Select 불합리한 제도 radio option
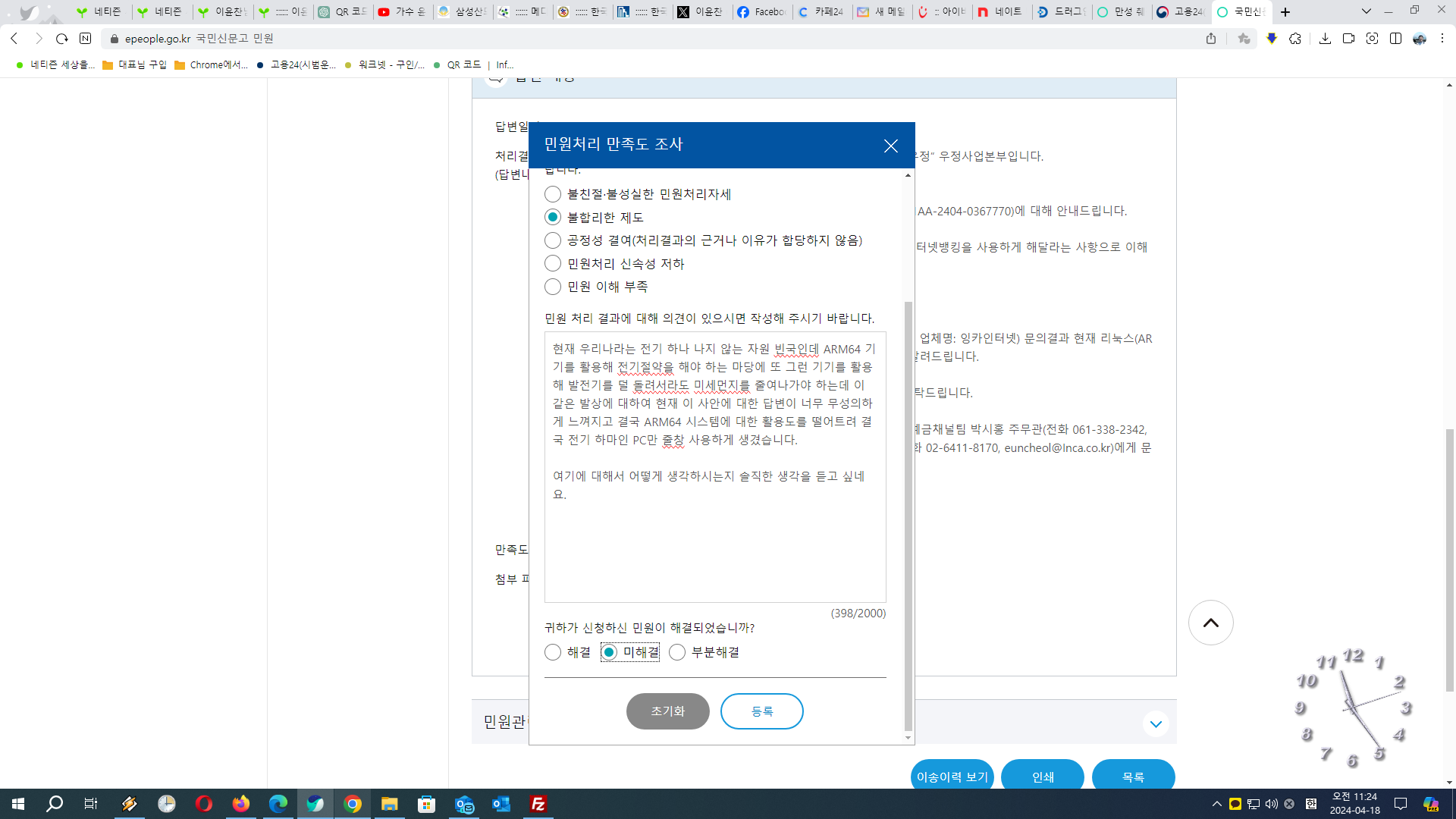The height and width of the screenshot is (819, 1456). [553, 217]
